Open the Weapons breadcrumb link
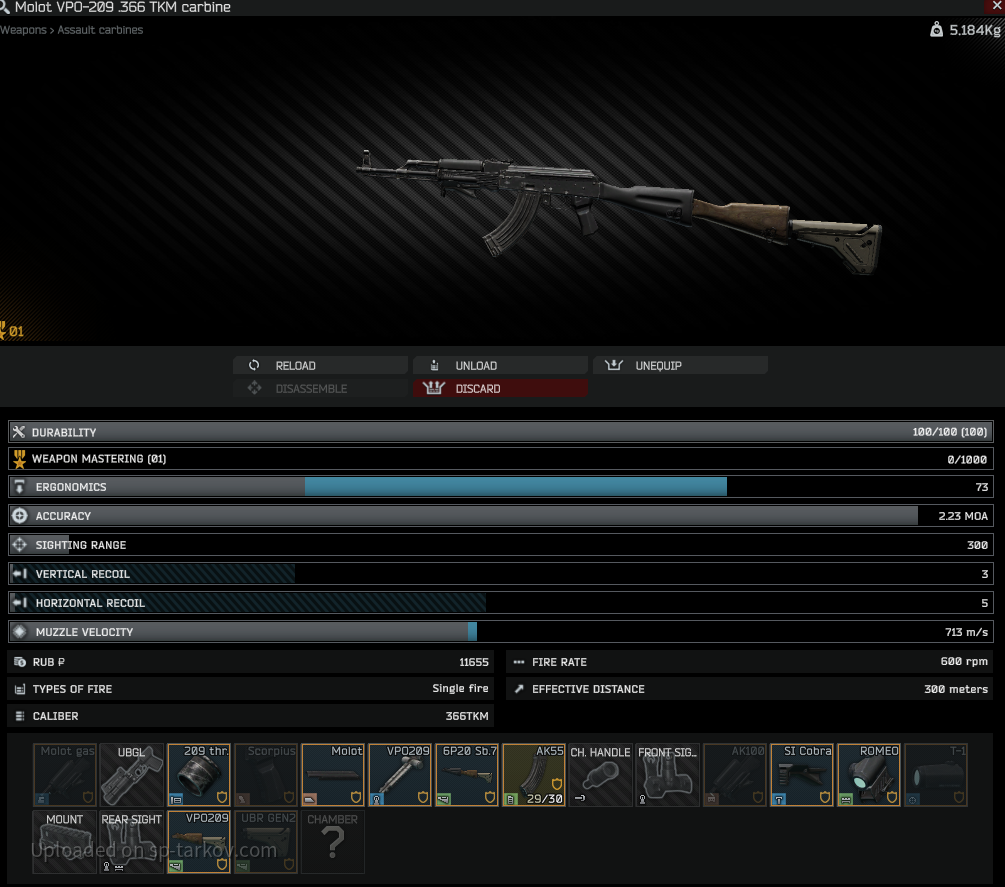The width and height of the screenshot is (1005, 887). (x=23, y=30)
